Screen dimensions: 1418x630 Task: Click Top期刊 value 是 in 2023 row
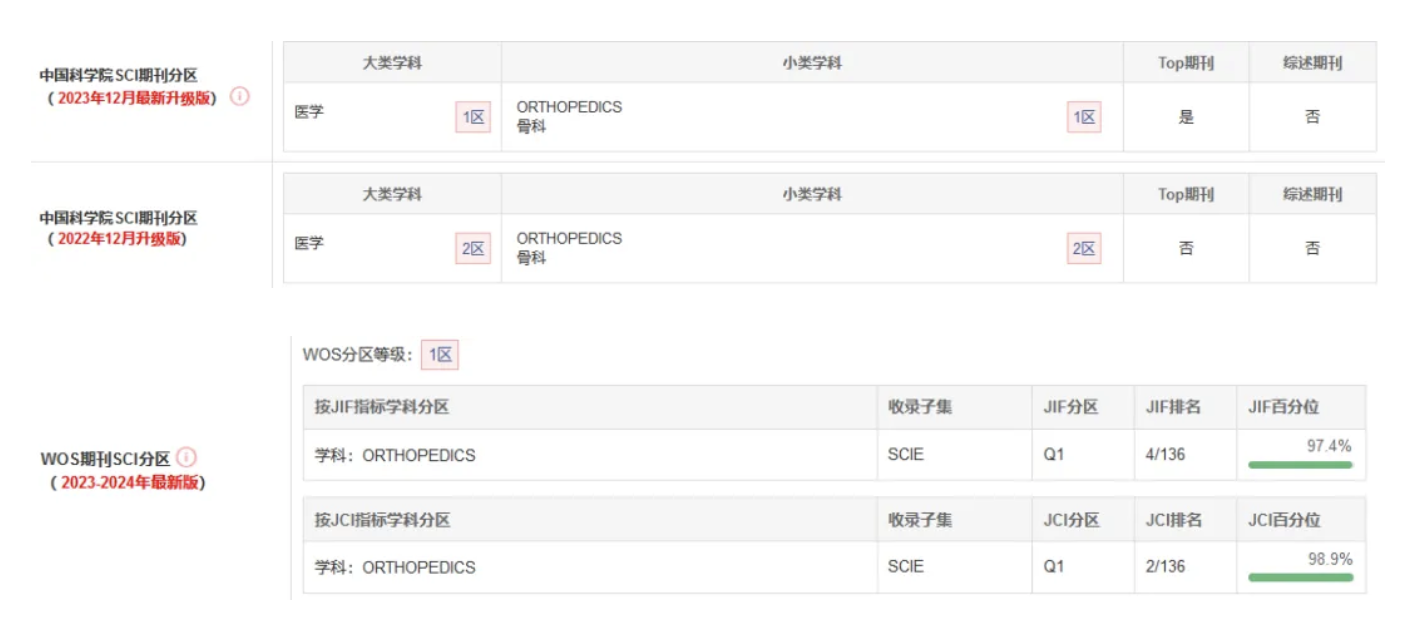tap(1186, 117)
